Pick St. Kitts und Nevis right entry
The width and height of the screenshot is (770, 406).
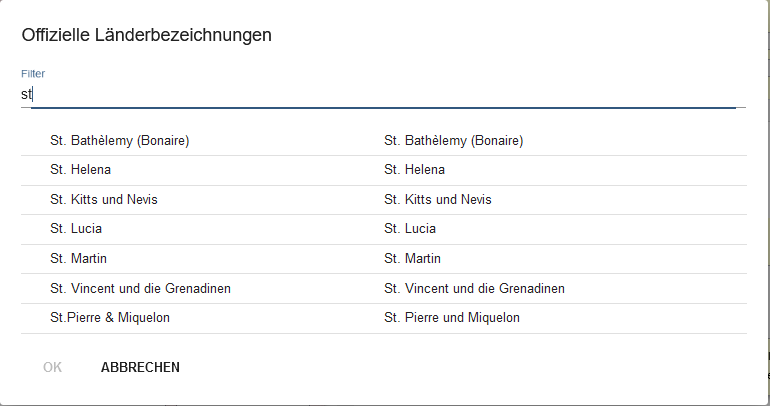coord(438,199)
